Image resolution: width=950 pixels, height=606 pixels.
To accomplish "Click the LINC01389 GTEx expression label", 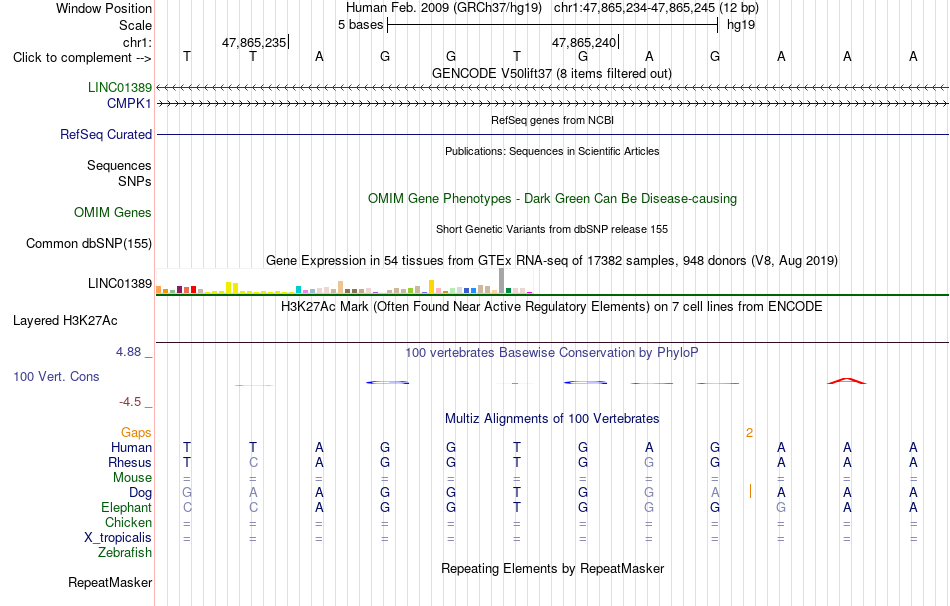I will (119, 284).
